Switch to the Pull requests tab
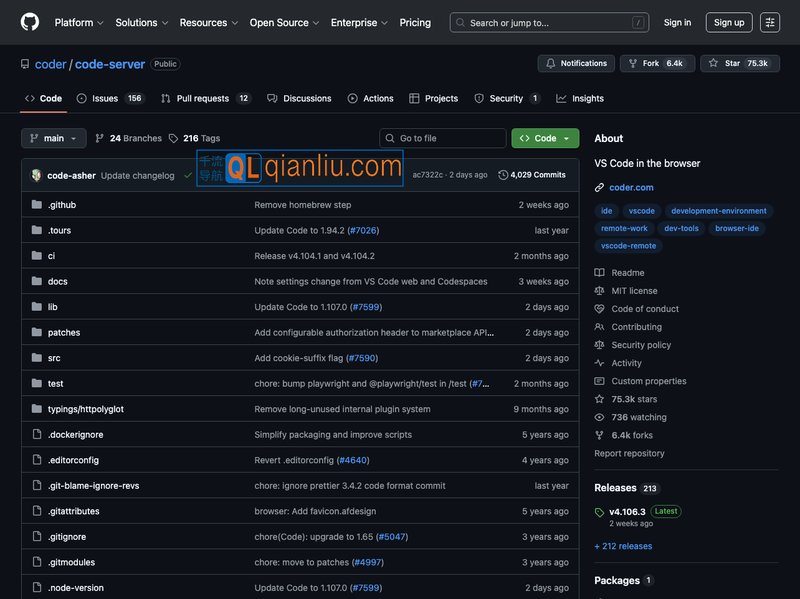 tap(205, 98)
